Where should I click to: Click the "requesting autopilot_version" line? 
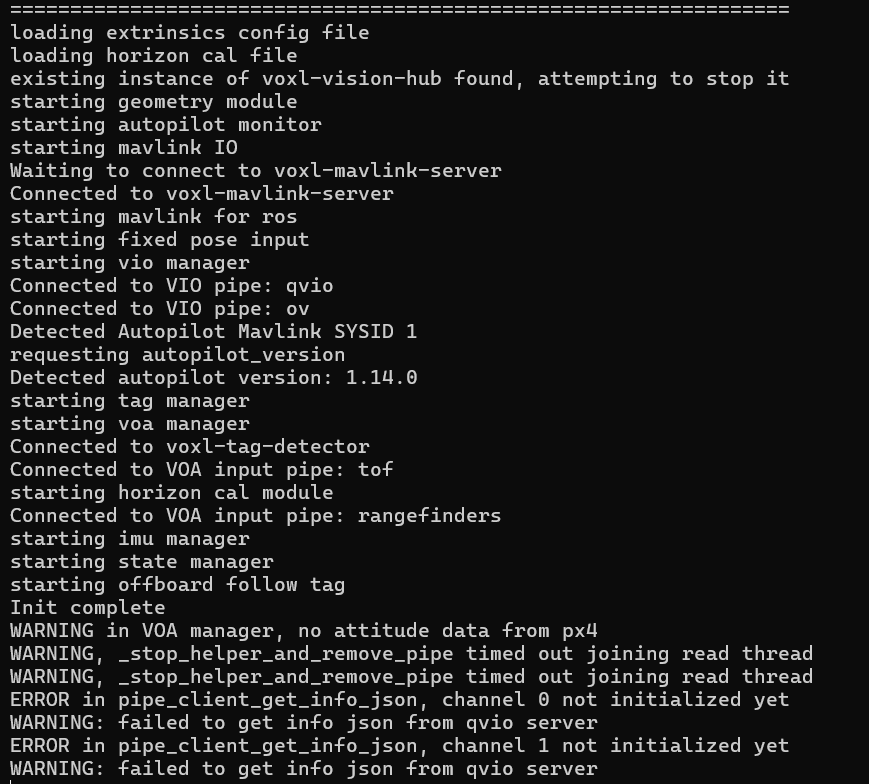[x=178, y=355]
